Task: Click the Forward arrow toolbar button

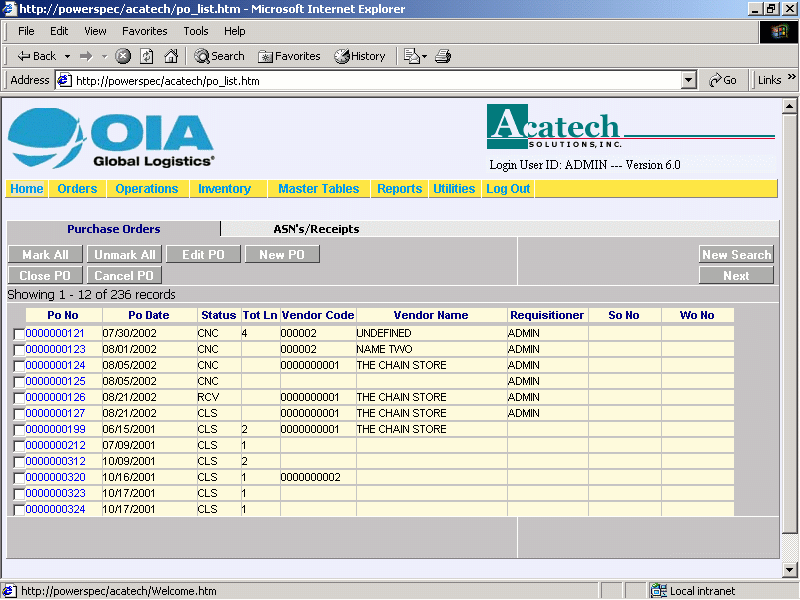Action: (86, 56)
